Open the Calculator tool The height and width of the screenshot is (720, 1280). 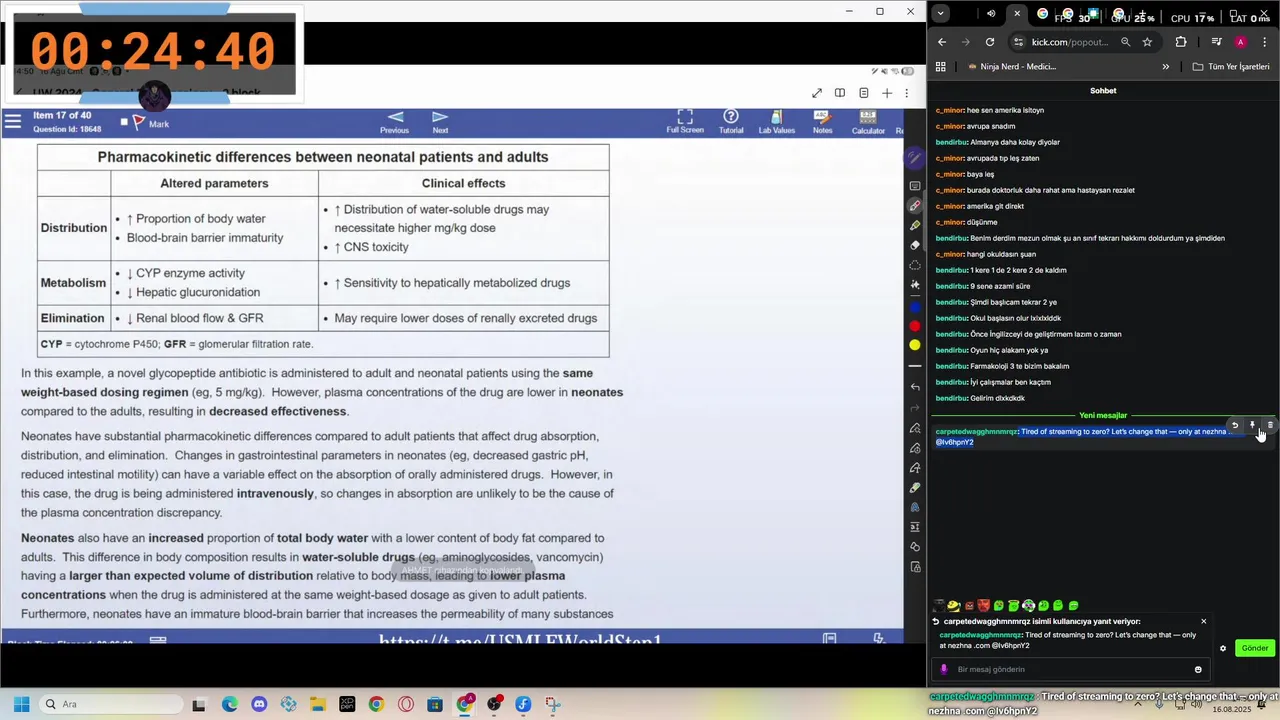(x=868, y=122)
